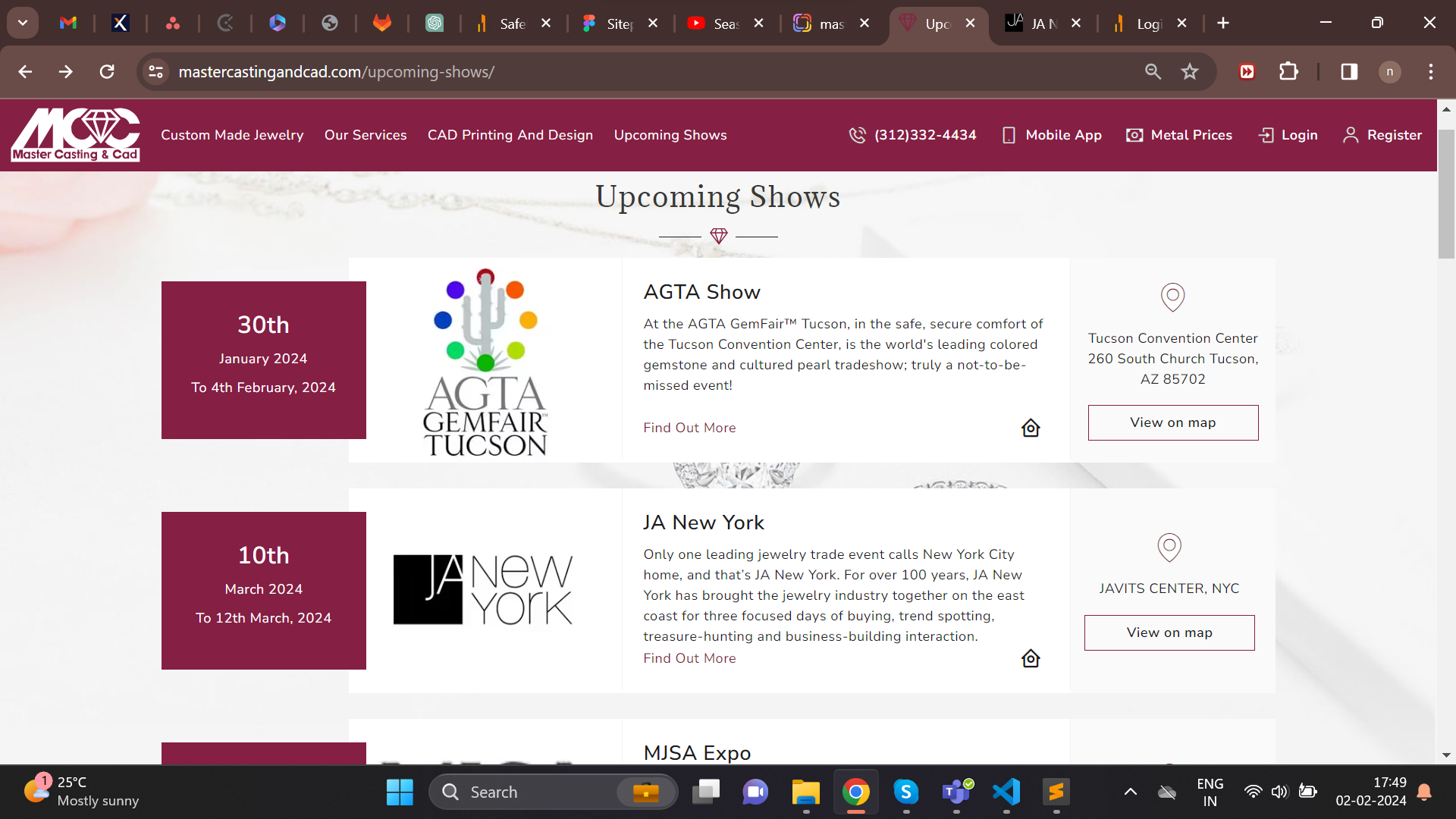The height and width of the screenshot is (819, 1456).
Task: Open the Chrome three-dot menu
Action: (x=1431, y=71)
